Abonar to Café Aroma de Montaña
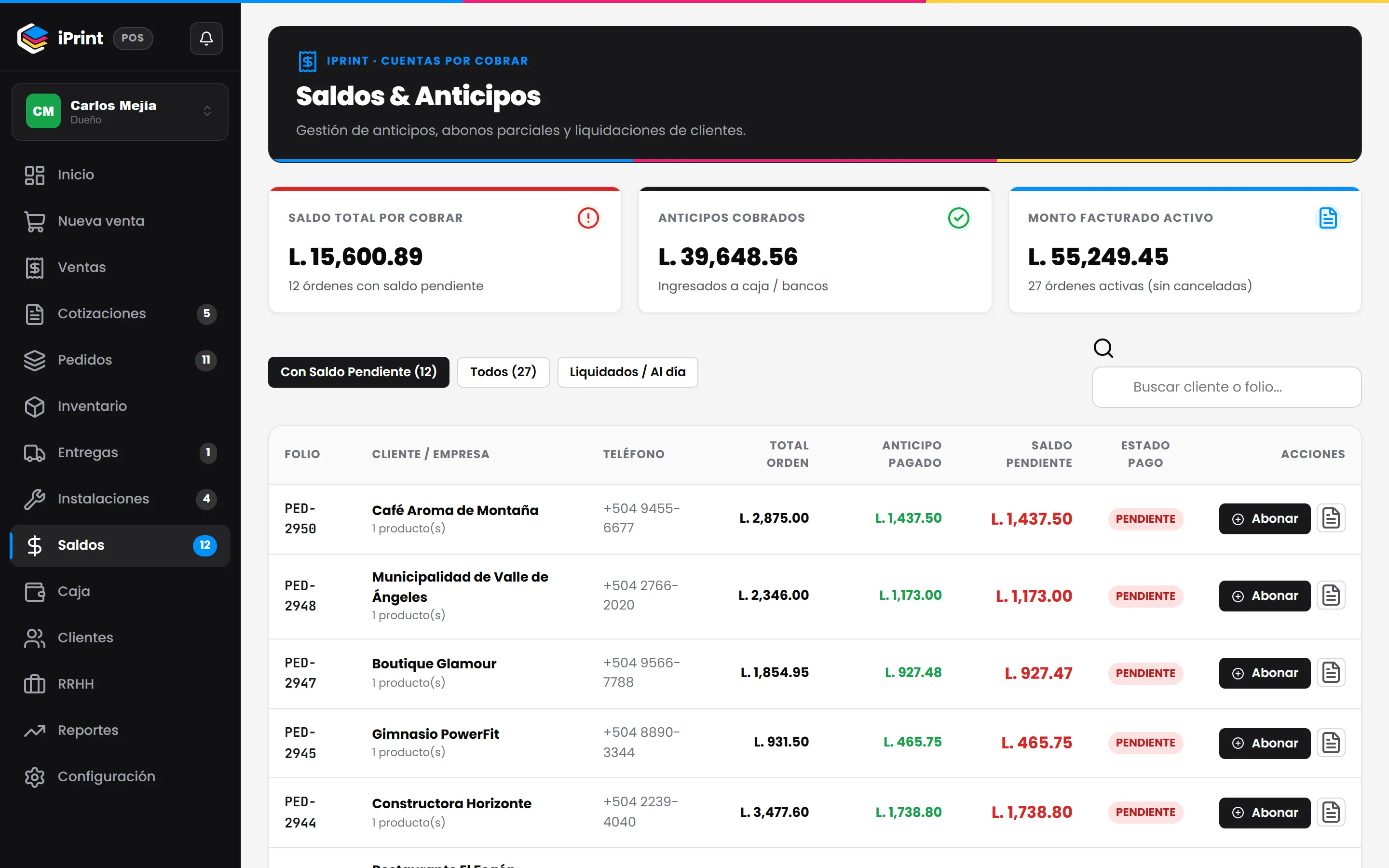1389x868 pixels. 1265,519
